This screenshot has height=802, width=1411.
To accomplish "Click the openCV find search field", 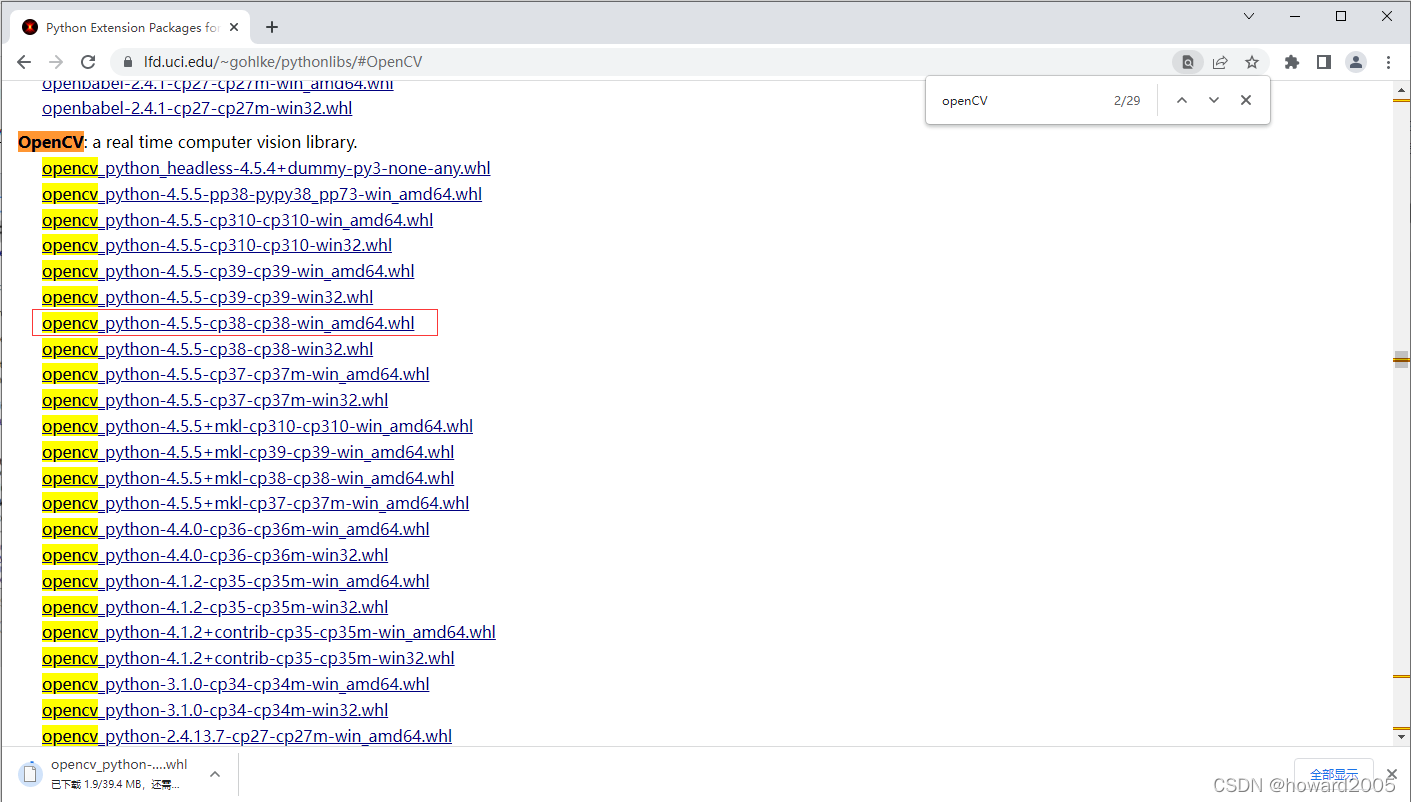I will pyautogui.click(x=1020, y=100).
